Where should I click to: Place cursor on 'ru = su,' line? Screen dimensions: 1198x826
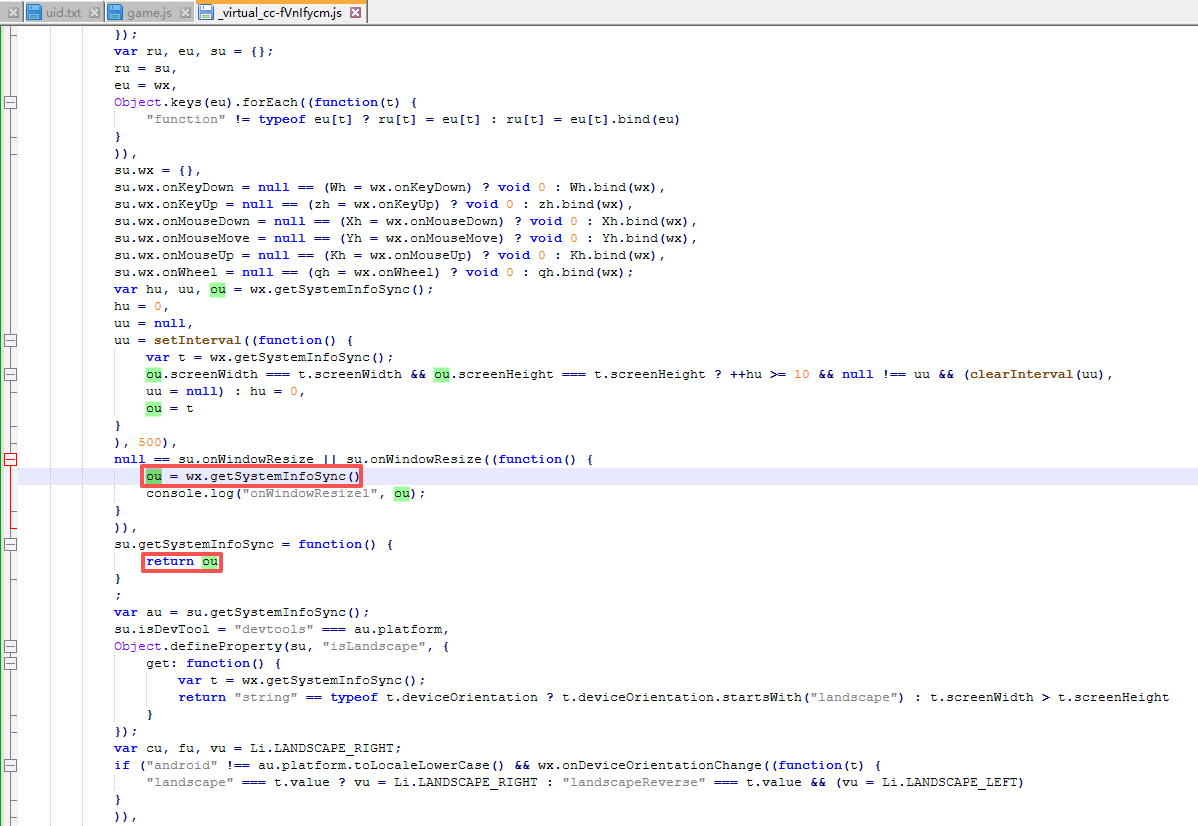coord(145,68)
